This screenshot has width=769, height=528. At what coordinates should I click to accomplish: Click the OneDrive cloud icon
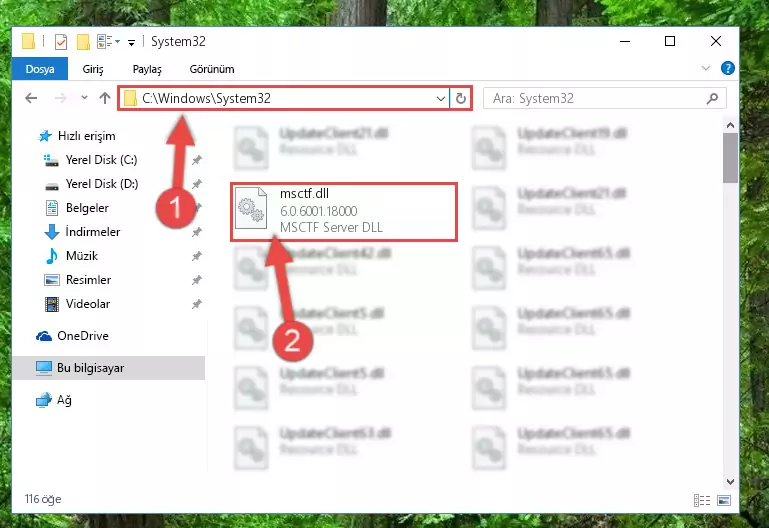pos(44,336)
